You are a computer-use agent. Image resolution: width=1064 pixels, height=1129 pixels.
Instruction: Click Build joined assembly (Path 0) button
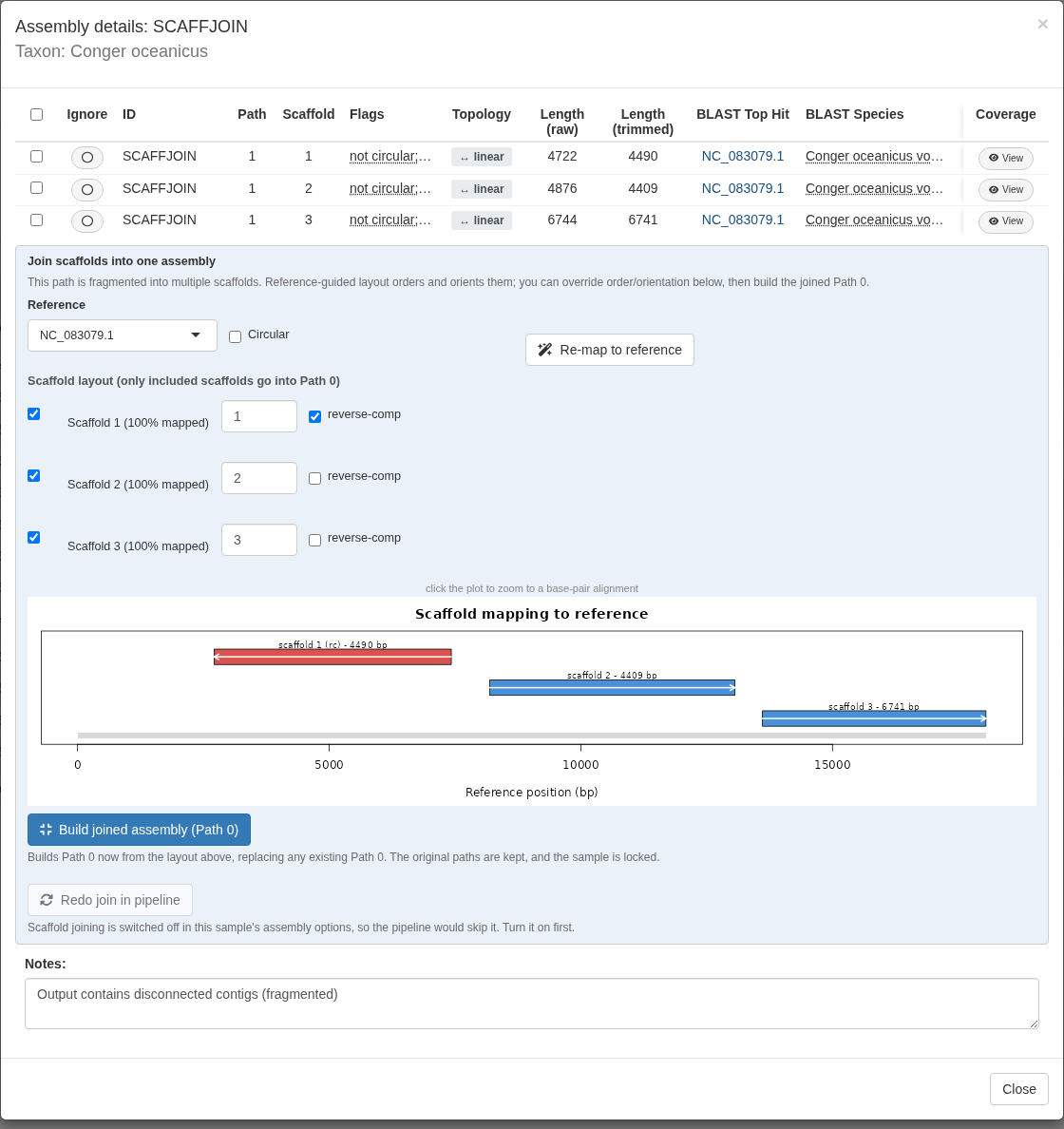click(x=139, y=830)
